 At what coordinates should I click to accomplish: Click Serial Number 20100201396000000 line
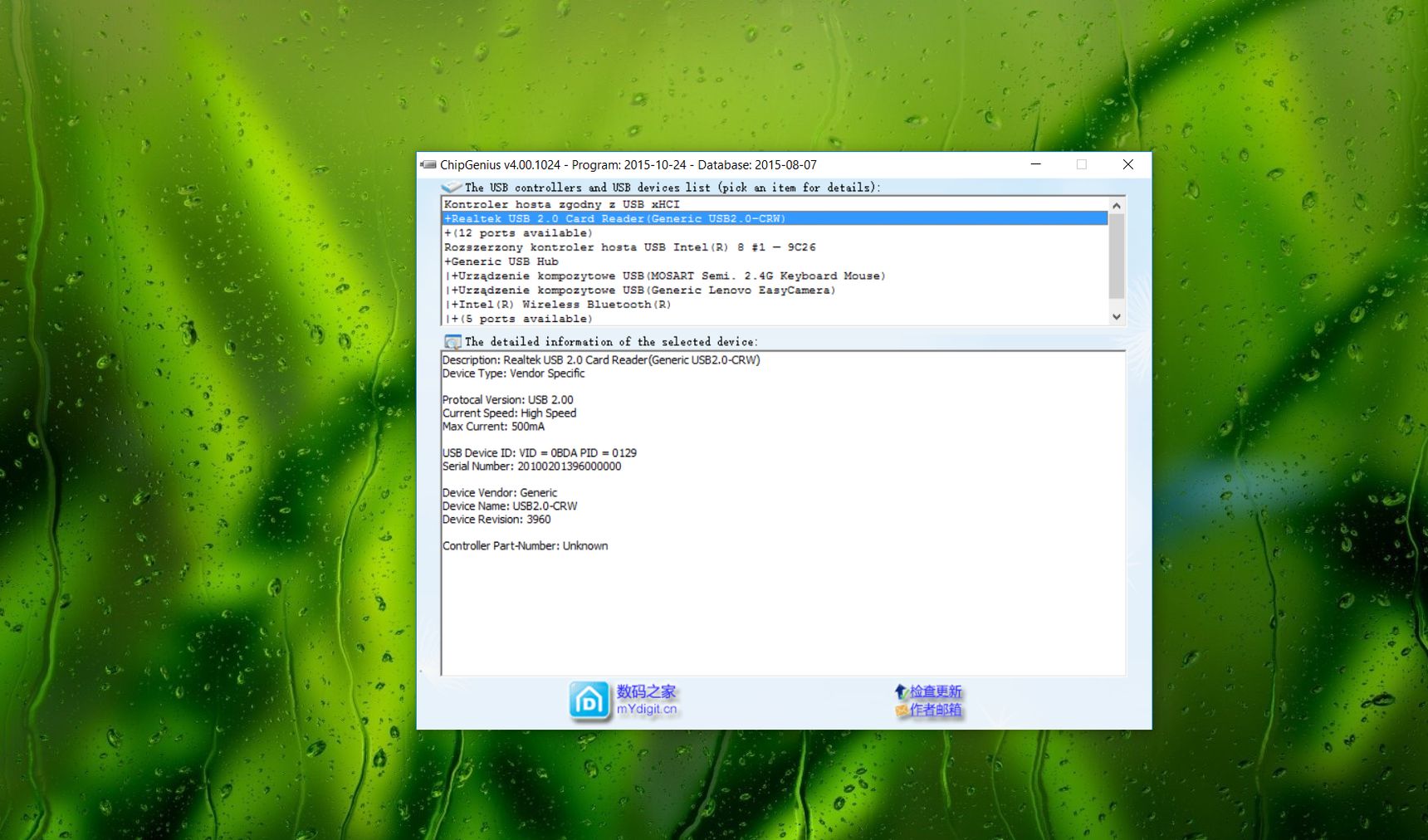click(531, 466)
